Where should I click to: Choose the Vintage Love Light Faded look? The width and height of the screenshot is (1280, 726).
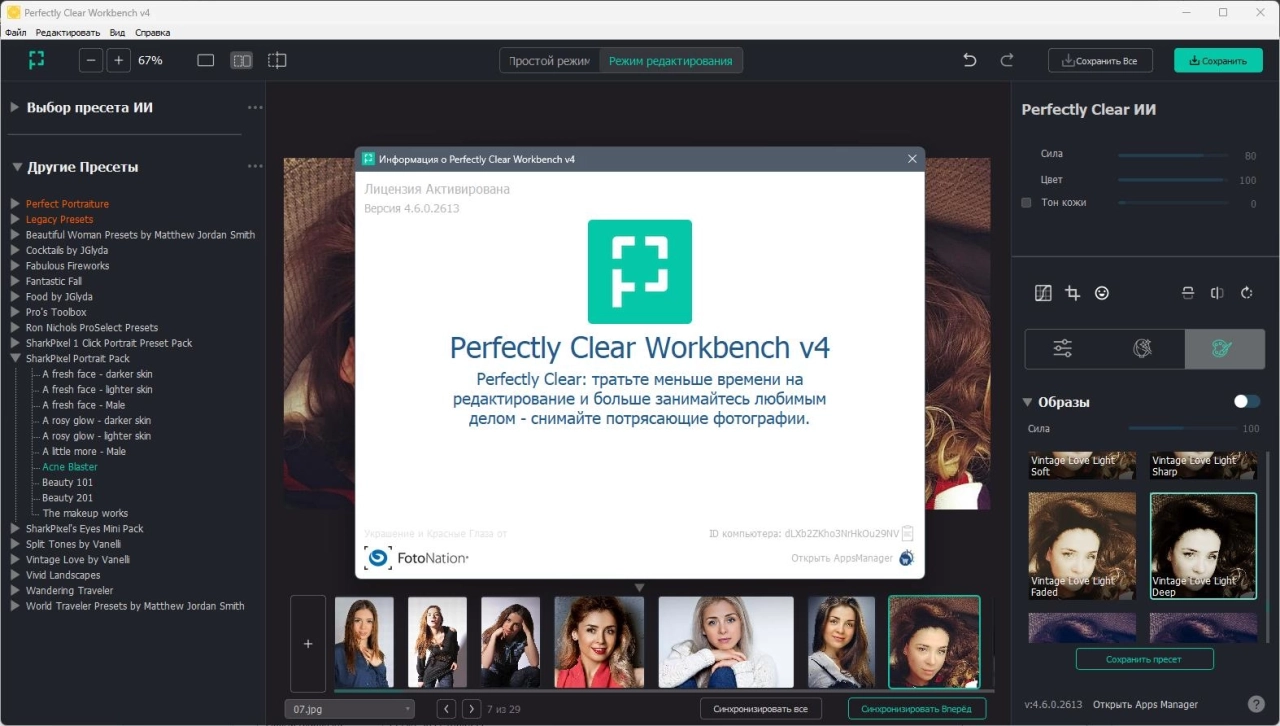[x=1082, y=545]
